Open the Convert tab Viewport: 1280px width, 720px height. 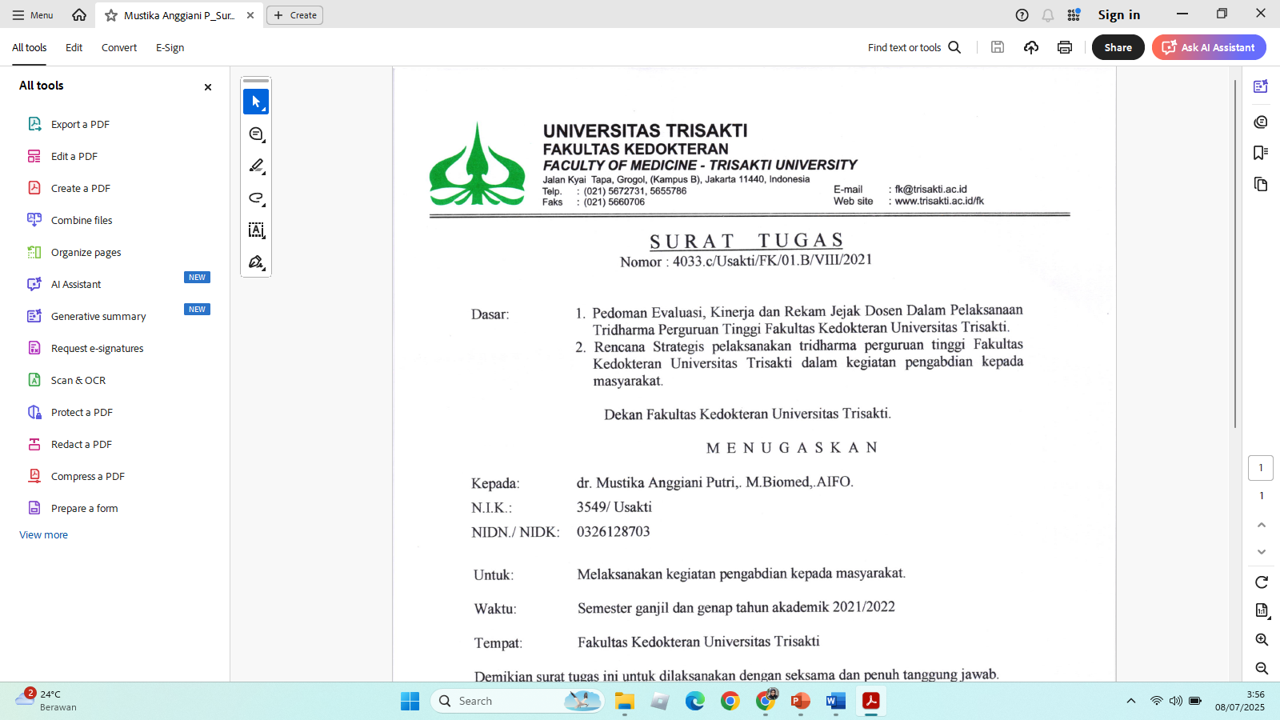pos(119,47)
